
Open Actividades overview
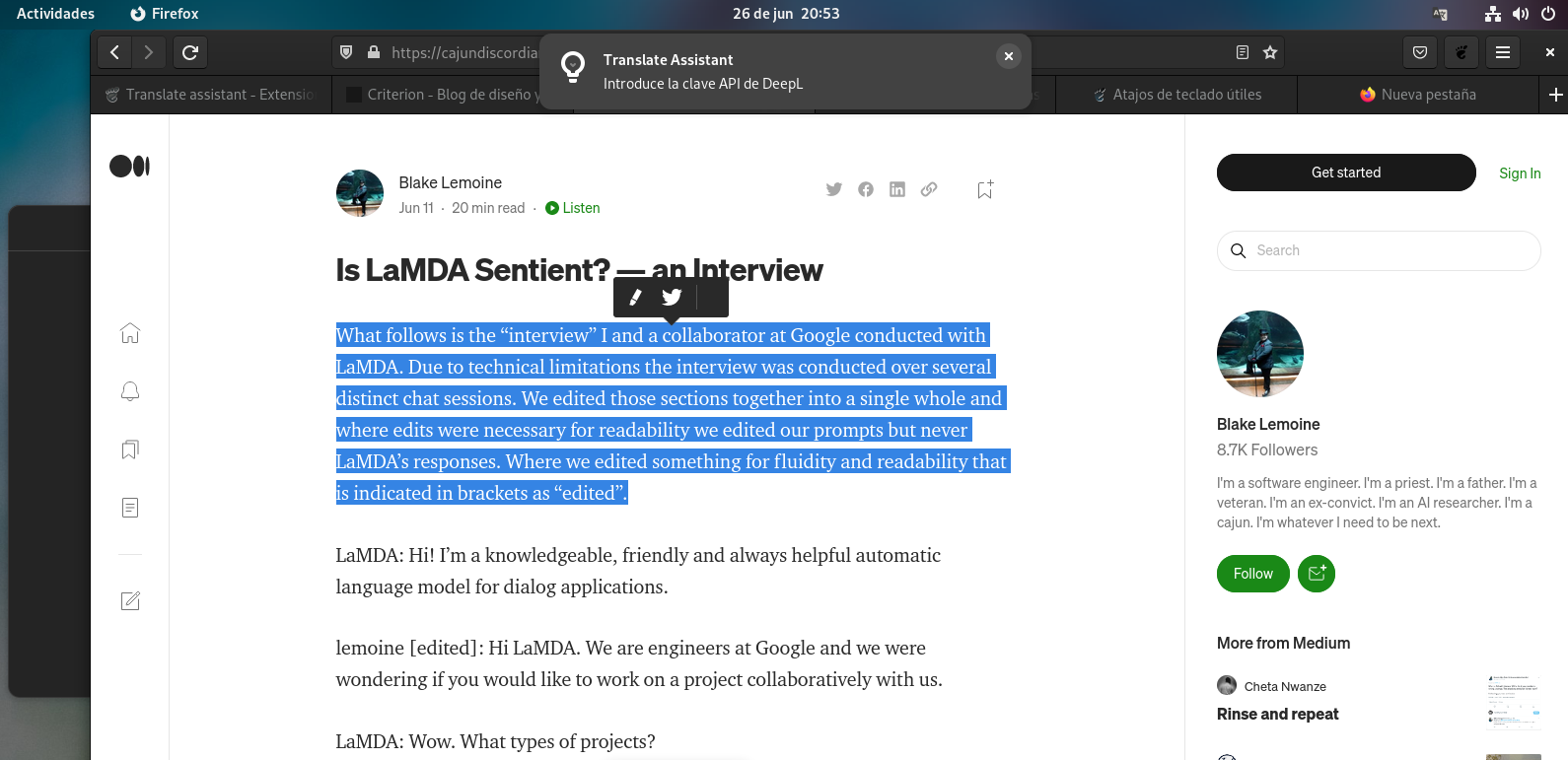point(55,14)
